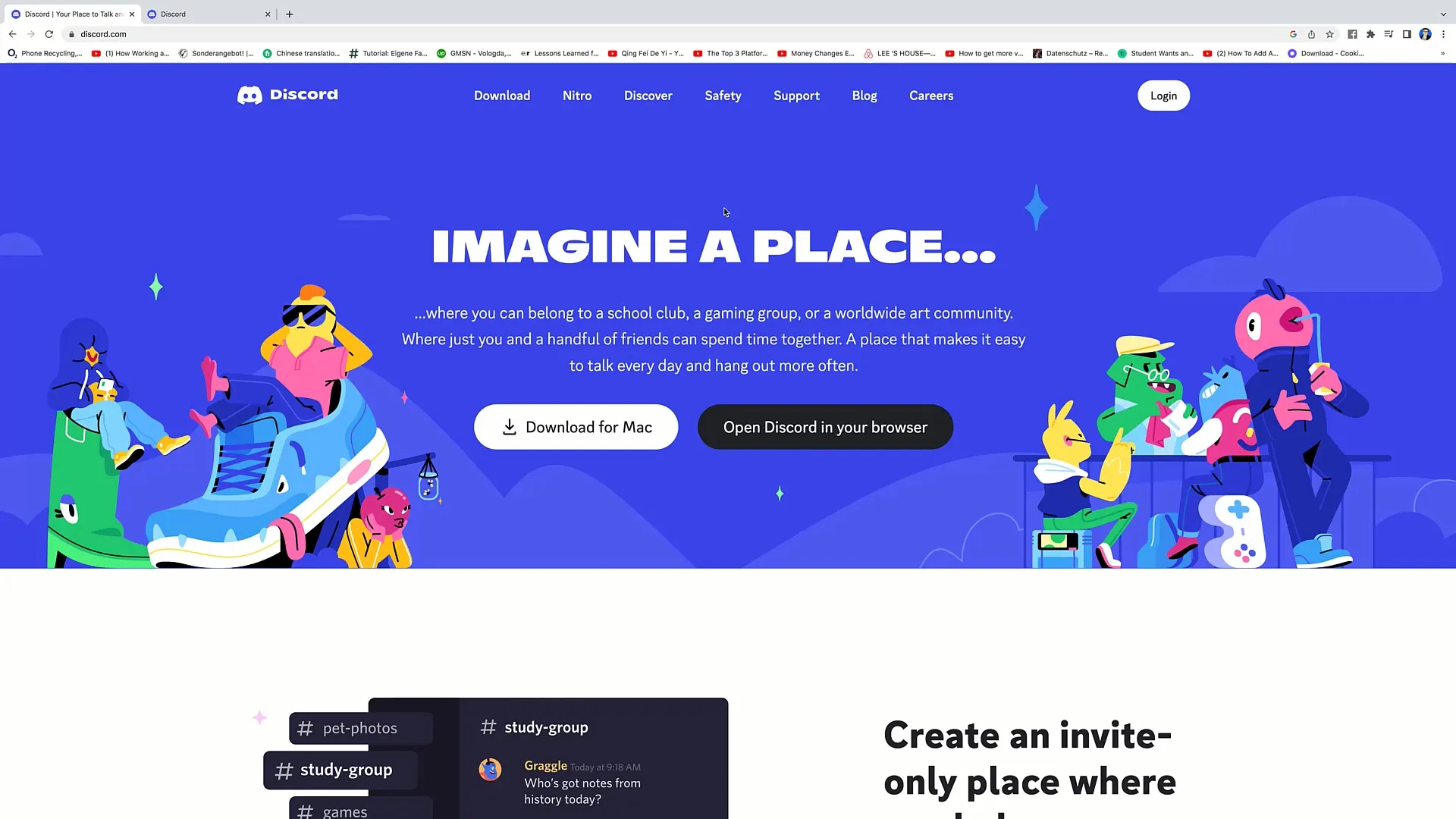Click the Download for Mac button
Image resolution: width=1456 pixels, height=819 pixels.
coord(576,427)
